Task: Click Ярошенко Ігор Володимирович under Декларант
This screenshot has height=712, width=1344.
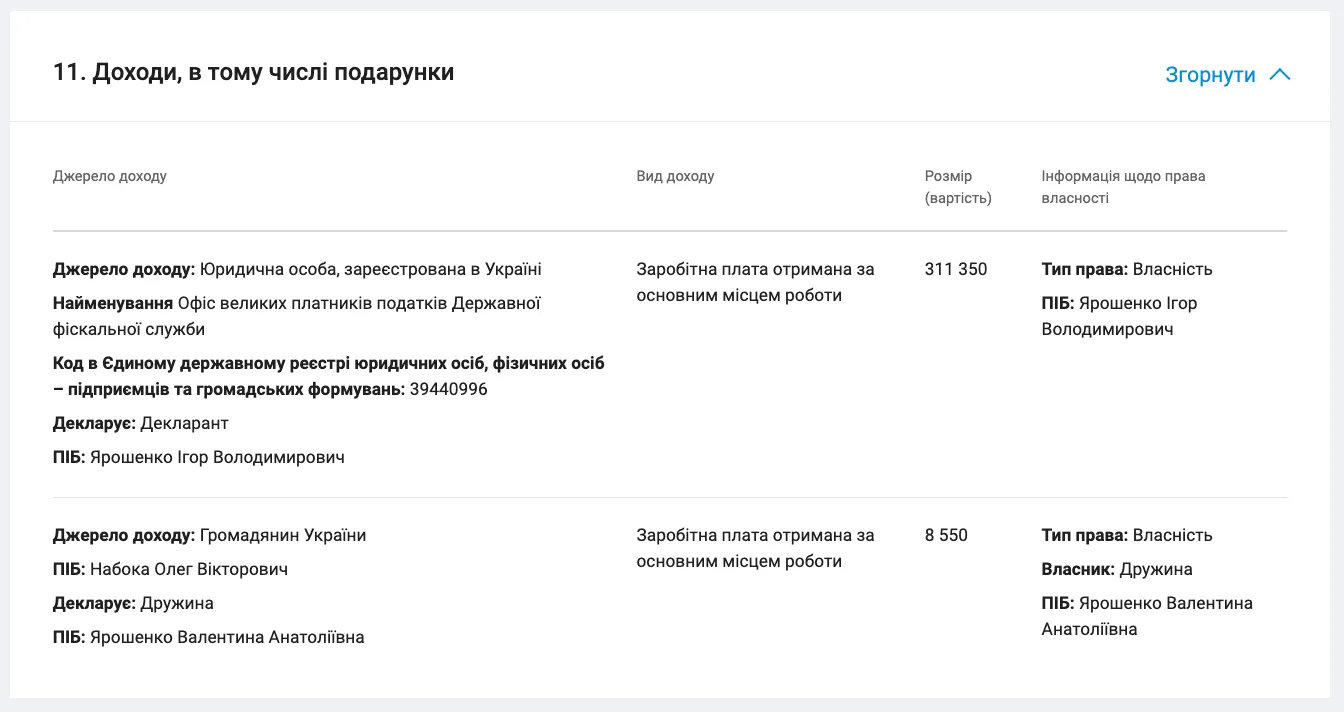Action: [x=217, y=457]
